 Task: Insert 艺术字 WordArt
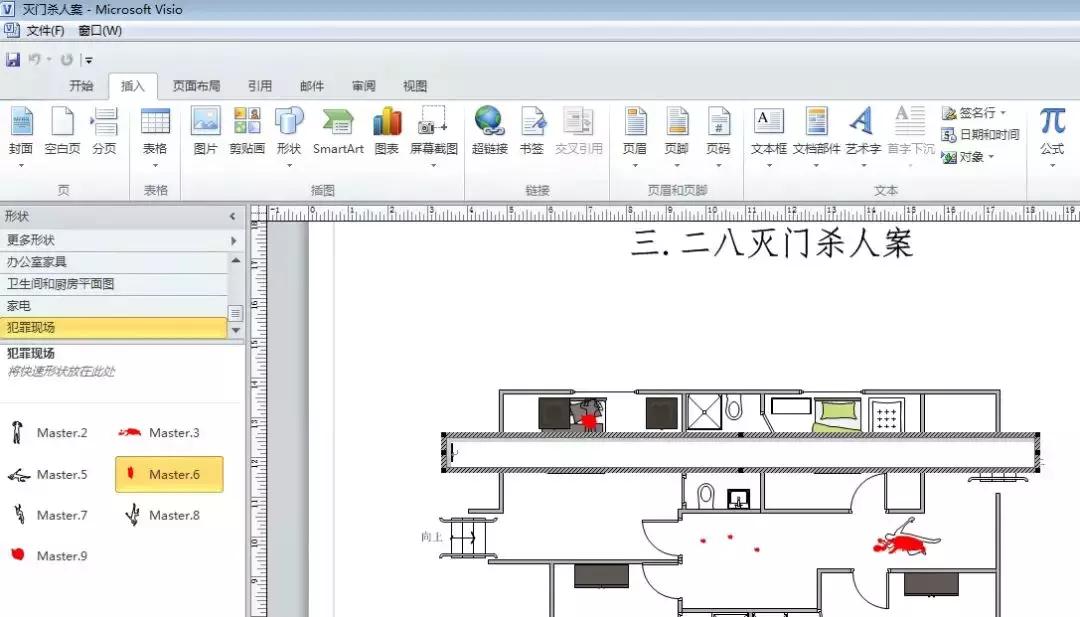coord(861,130)
